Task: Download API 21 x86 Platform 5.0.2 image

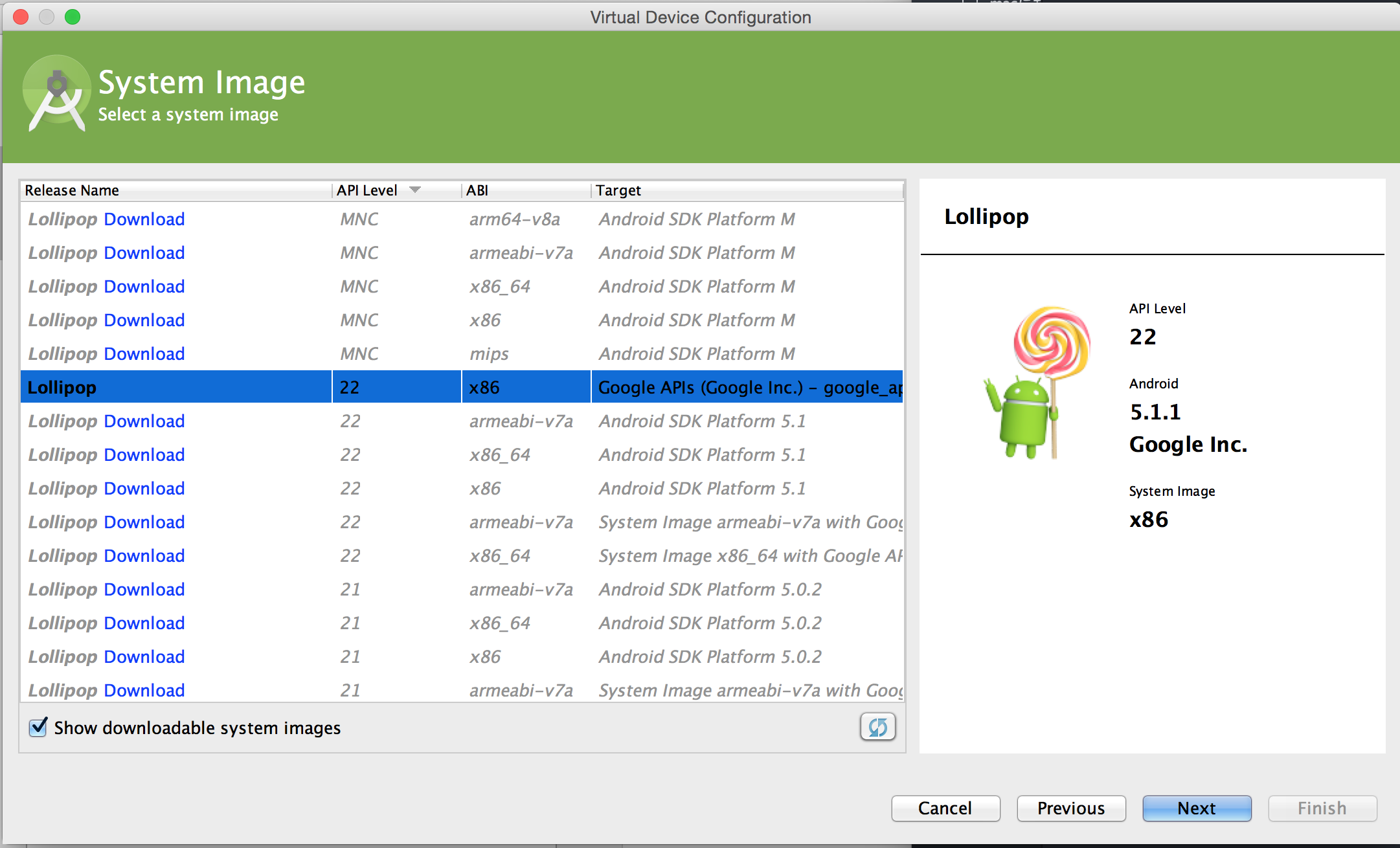Action: coord(144,657)
